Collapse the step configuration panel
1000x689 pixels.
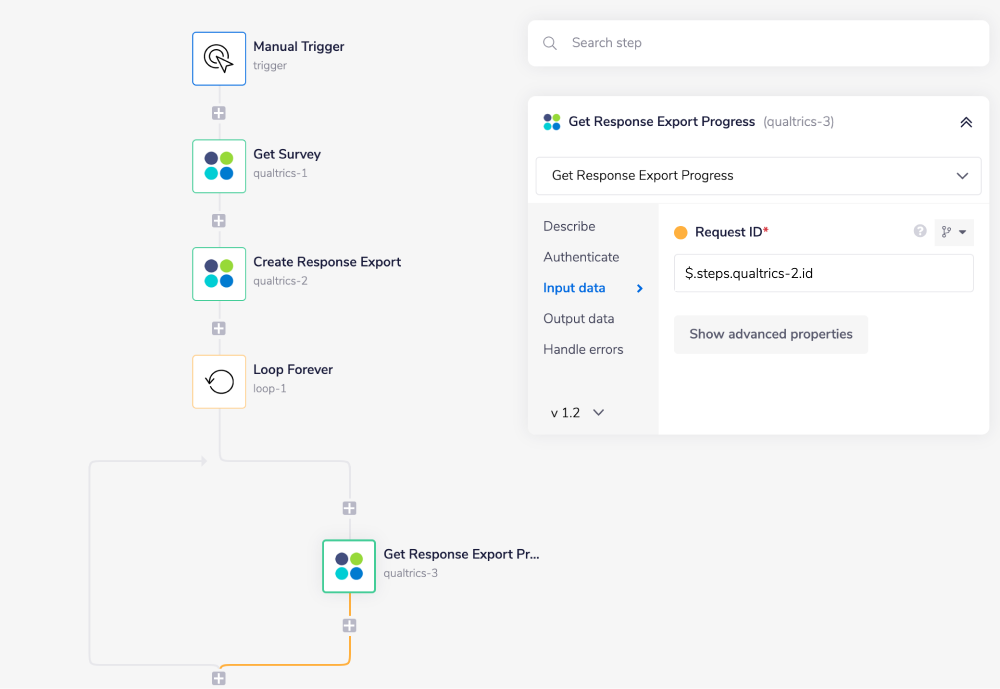tap(966, 121)
